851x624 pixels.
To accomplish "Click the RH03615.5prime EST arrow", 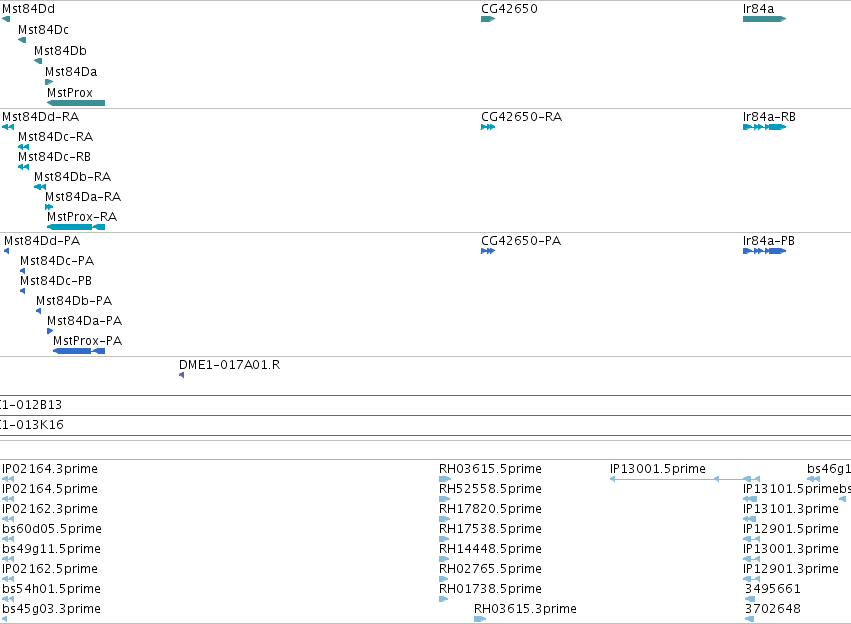I will tap(444, 479).
